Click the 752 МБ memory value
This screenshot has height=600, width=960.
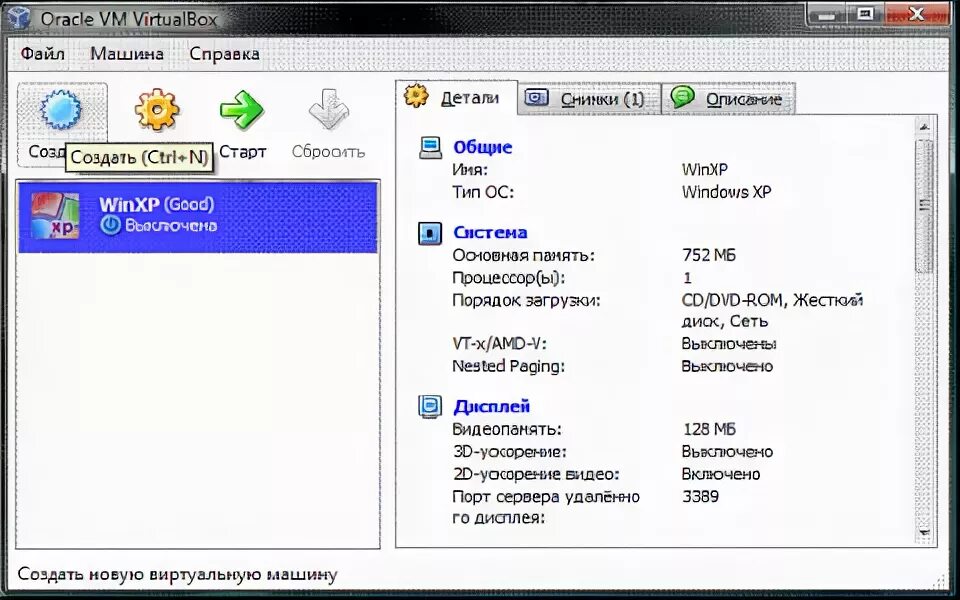[709, 255]
